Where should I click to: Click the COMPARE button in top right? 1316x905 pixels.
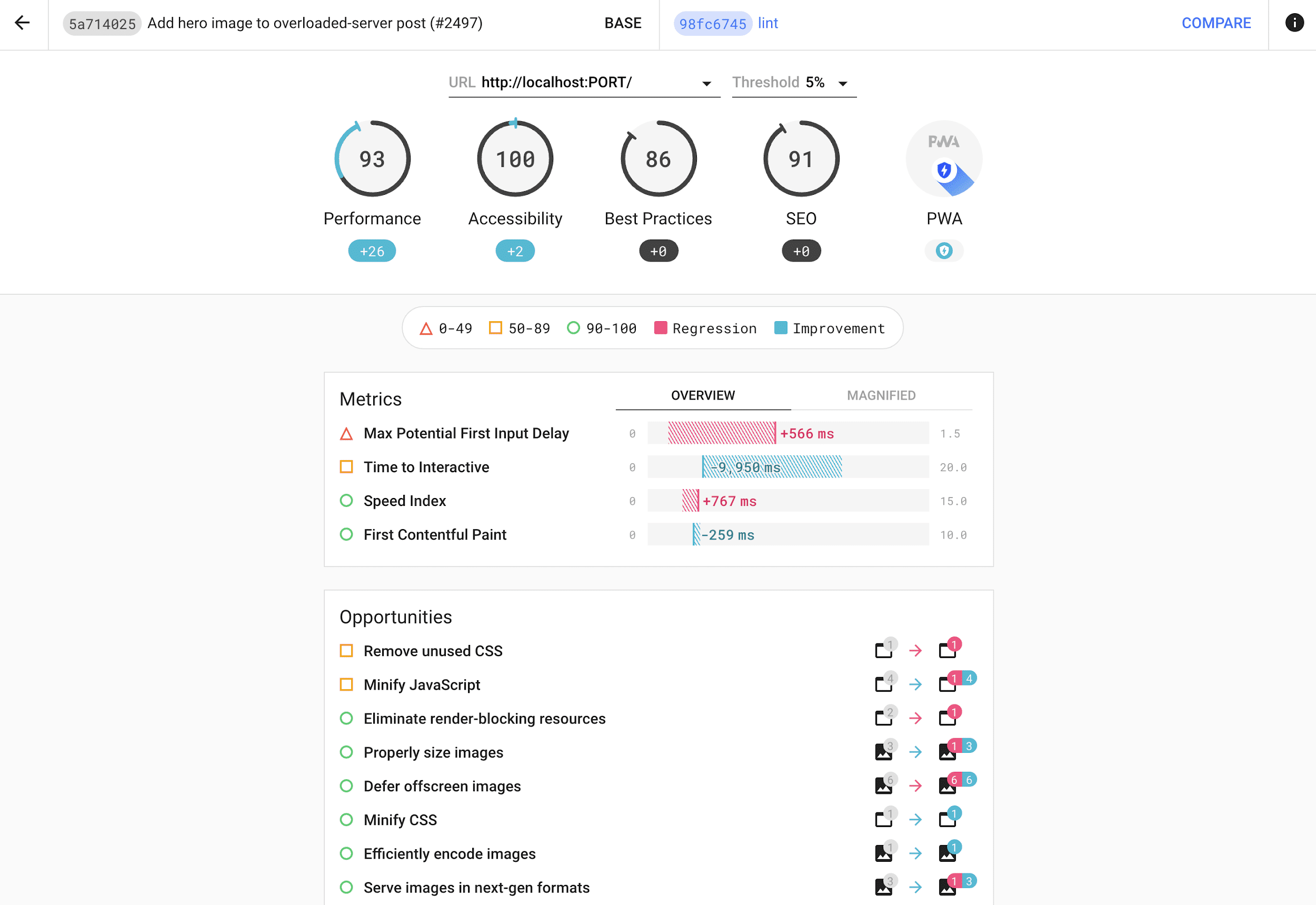tap(1217, 23)
